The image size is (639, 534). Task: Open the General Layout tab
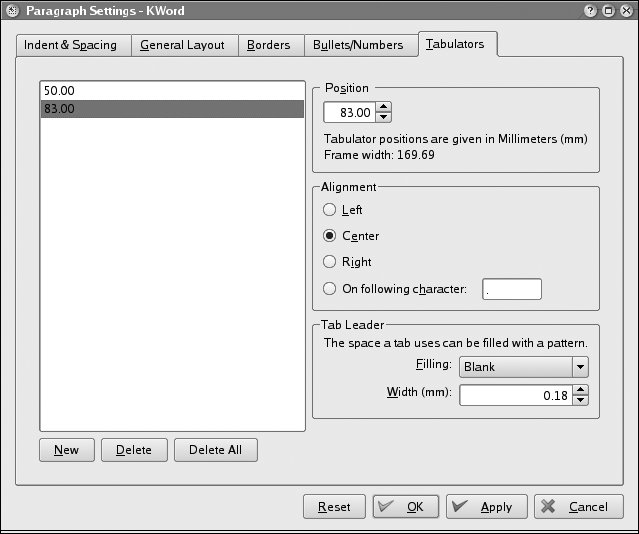[185, 45]
